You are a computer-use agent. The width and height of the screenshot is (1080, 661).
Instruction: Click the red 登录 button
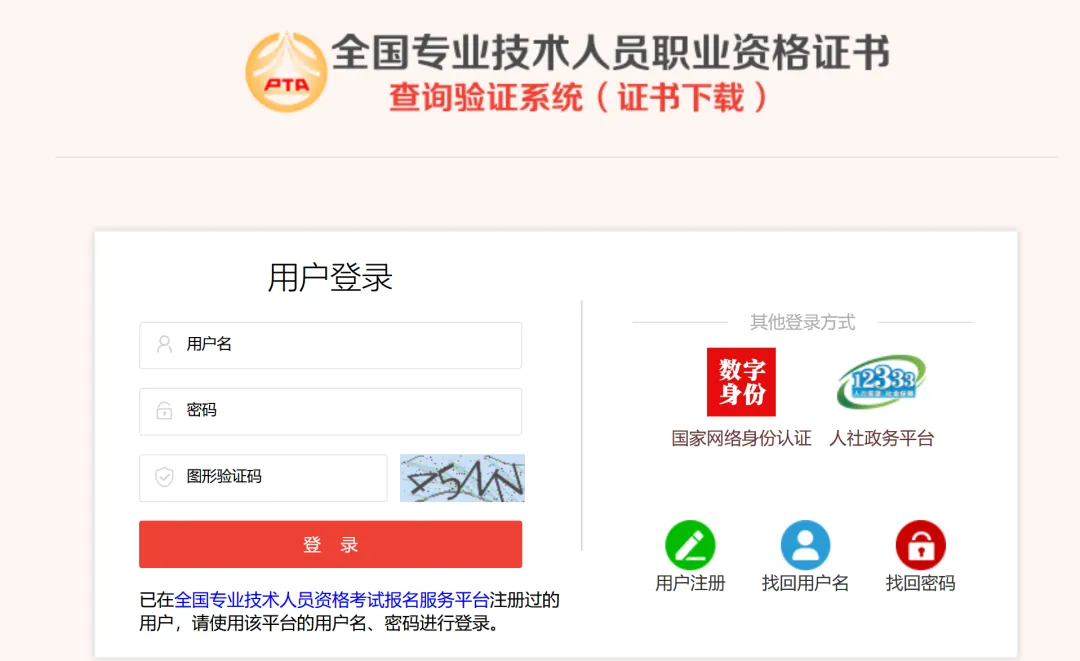coord(331,544)
